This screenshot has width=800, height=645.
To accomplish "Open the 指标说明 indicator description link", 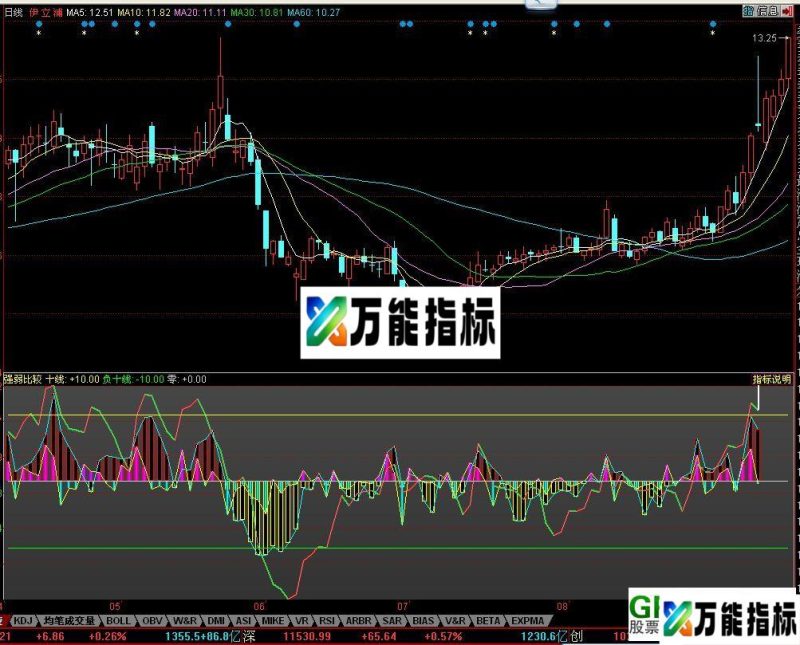I will [x=771, y=379].
